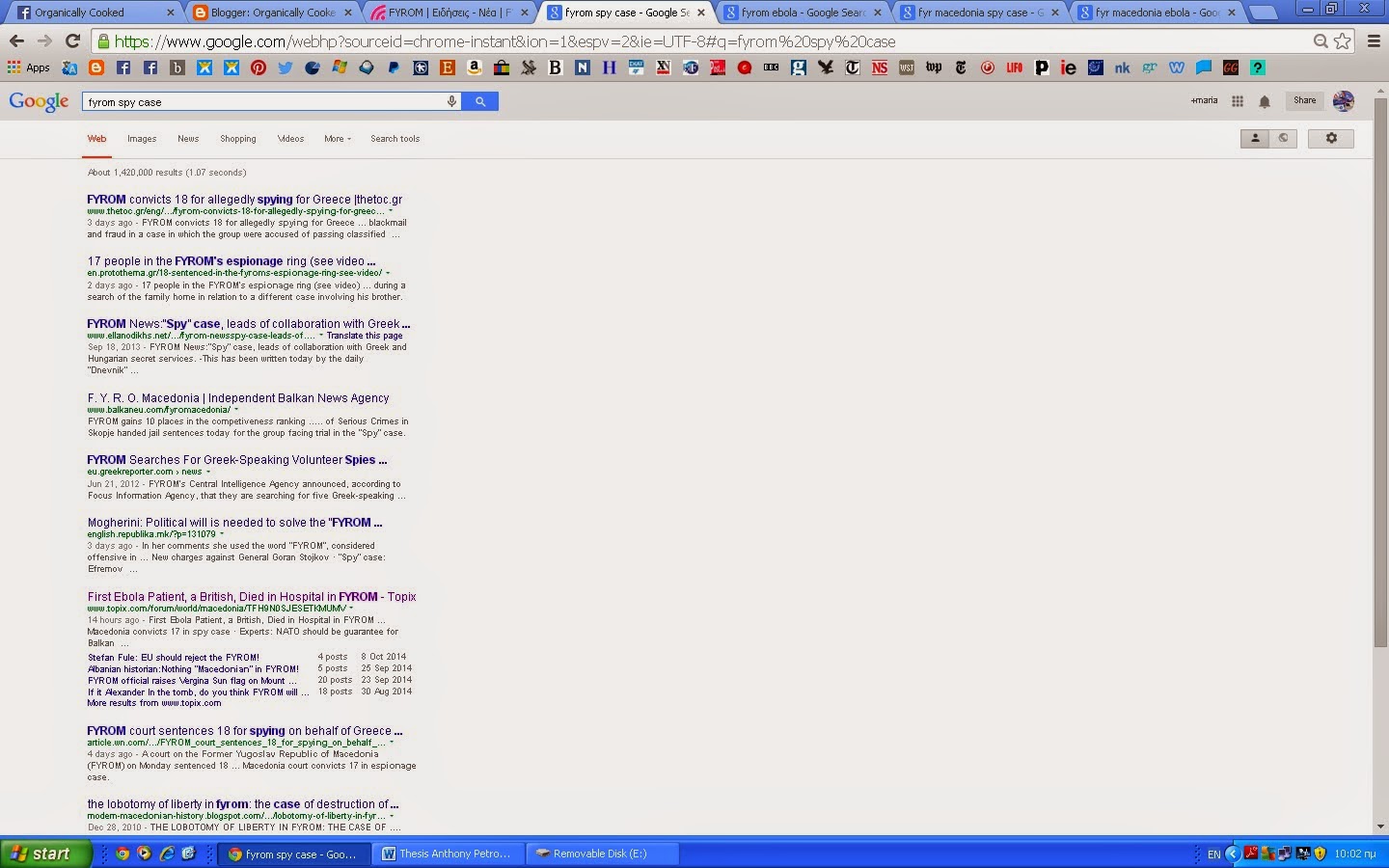Open the nk bookmark icon
Image resolution: width=1389 pixels, height=868 pixels.
coord(1123,68)
